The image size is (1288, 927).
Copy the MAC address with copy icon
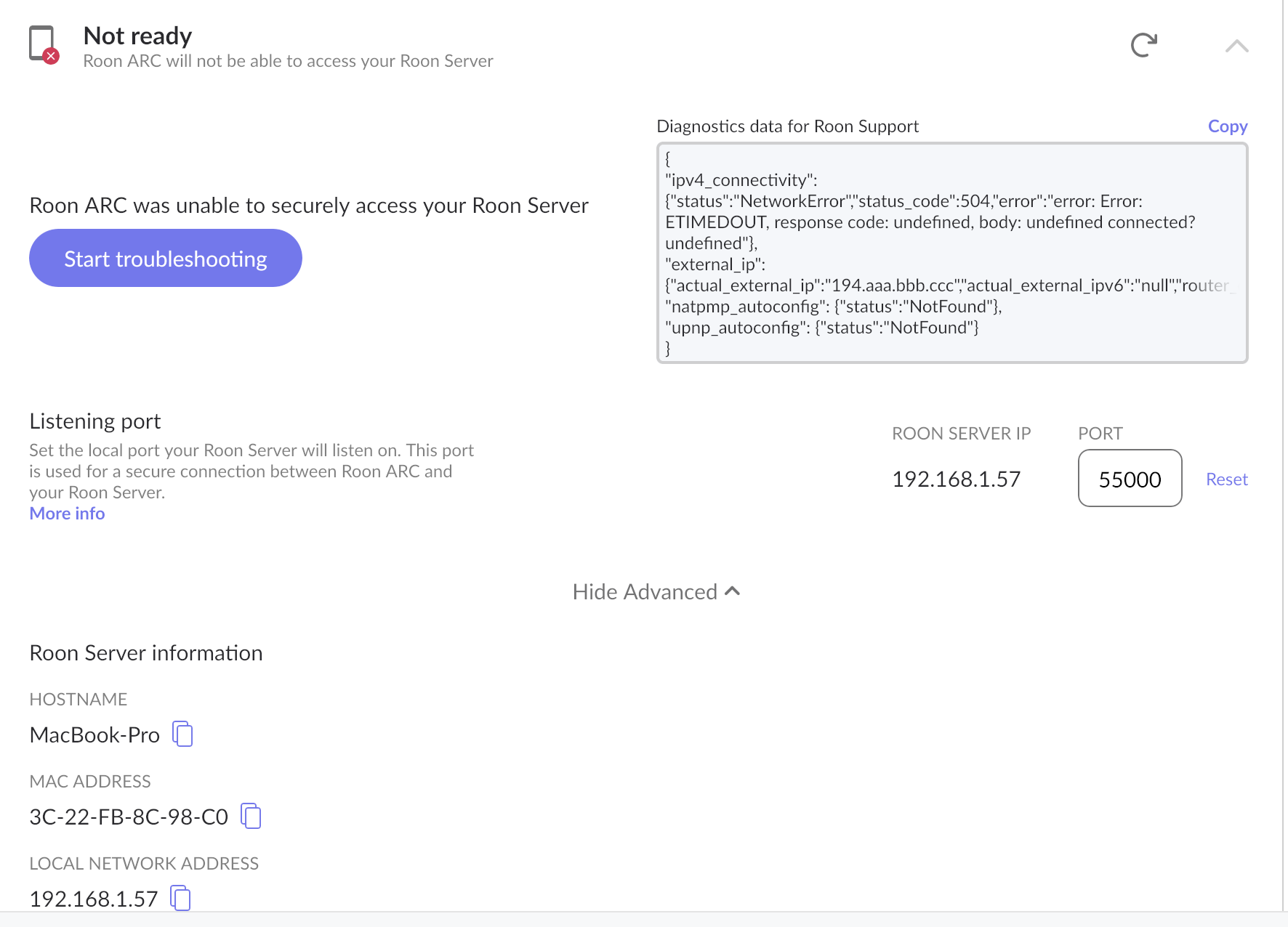(251, 816)
